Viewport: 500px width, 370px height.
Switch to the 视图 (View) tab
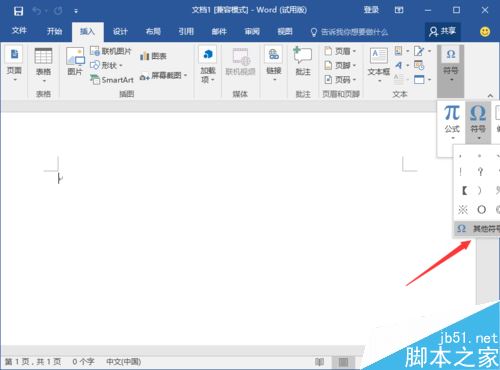(285, 31)
